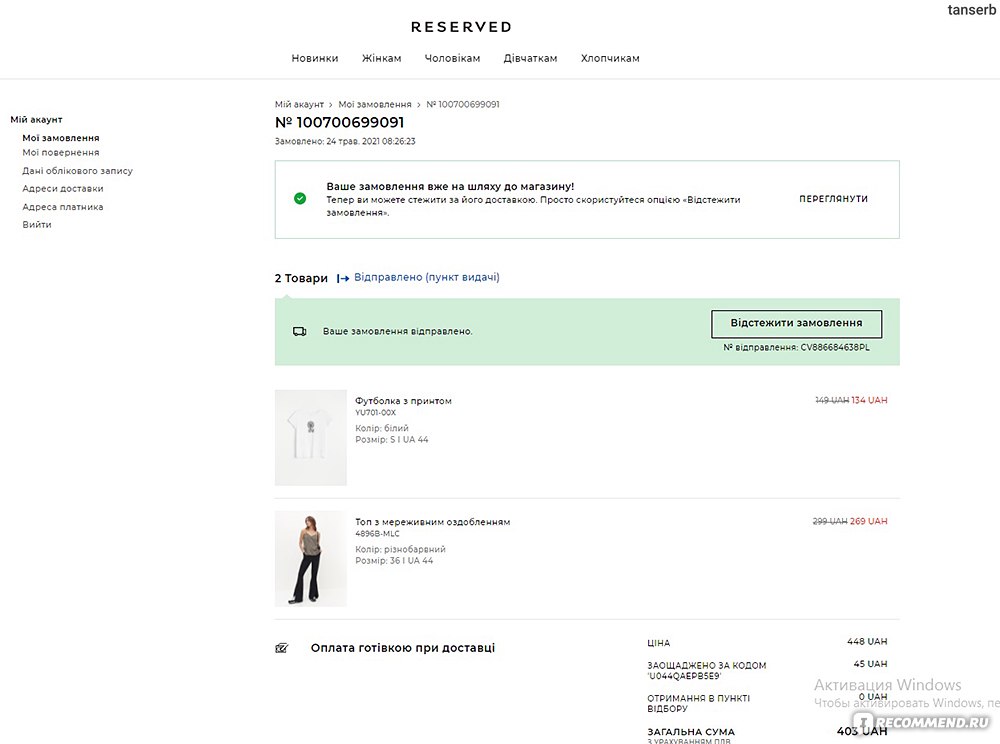Open the Хлопчикам menu
Image resolution: width=1000 pixels, height=744 pixels.
pos(610,58)
